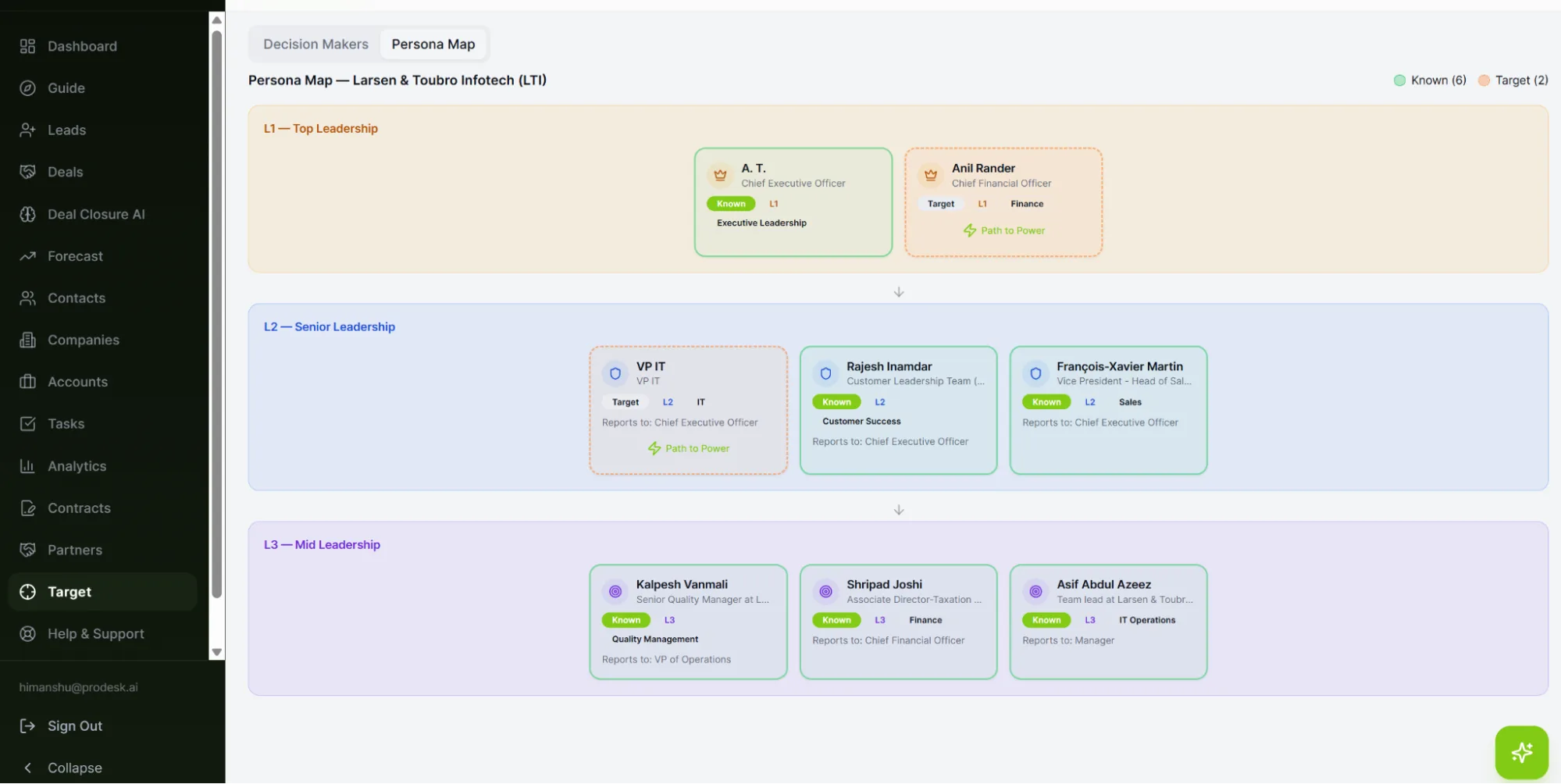Click the sidebar scrollbar down arrow
The height and width of the screenshot is (784, 1561).
pyautogui.click(x=217, y=653)
